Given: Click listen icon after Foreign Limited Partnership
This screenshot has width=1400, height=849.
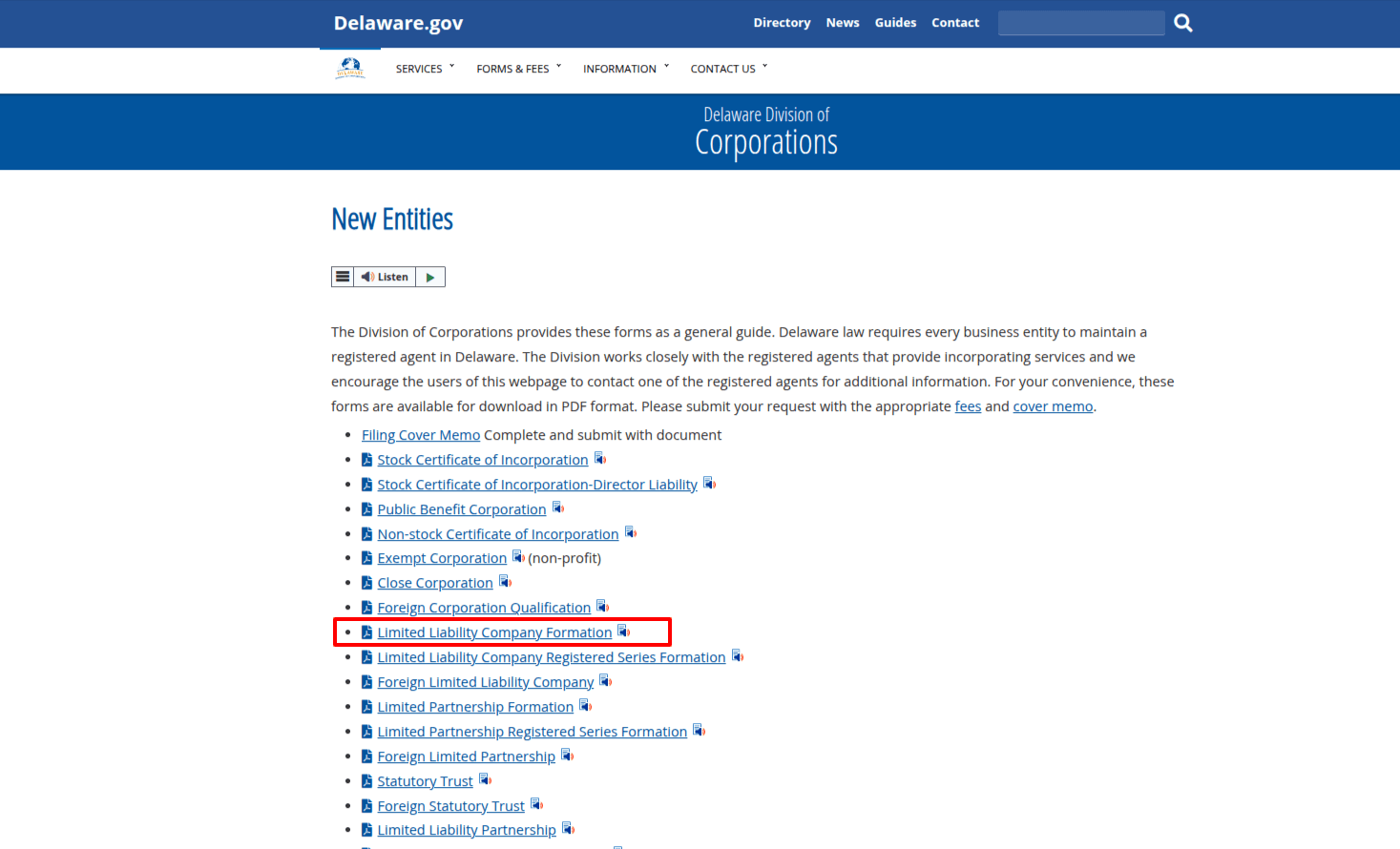Looking at the screenshot, I should 567,756.
